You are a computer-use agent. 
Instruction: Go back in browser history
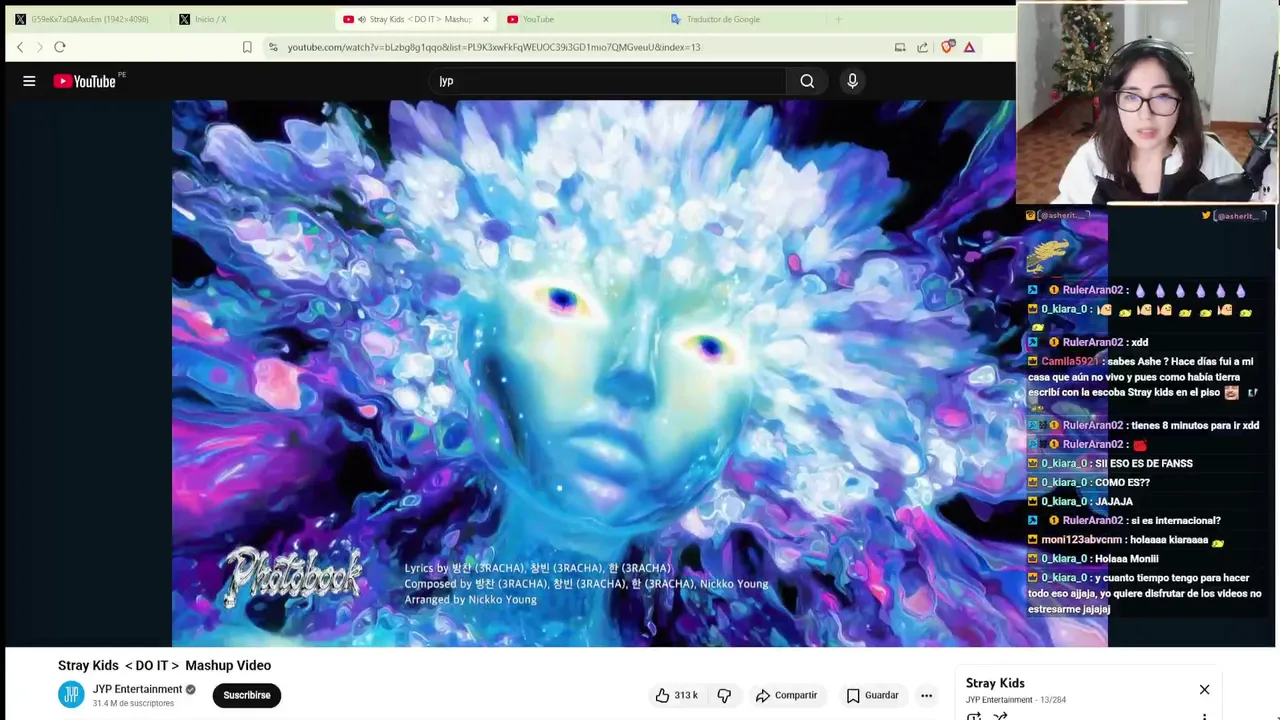coord(20,47)
